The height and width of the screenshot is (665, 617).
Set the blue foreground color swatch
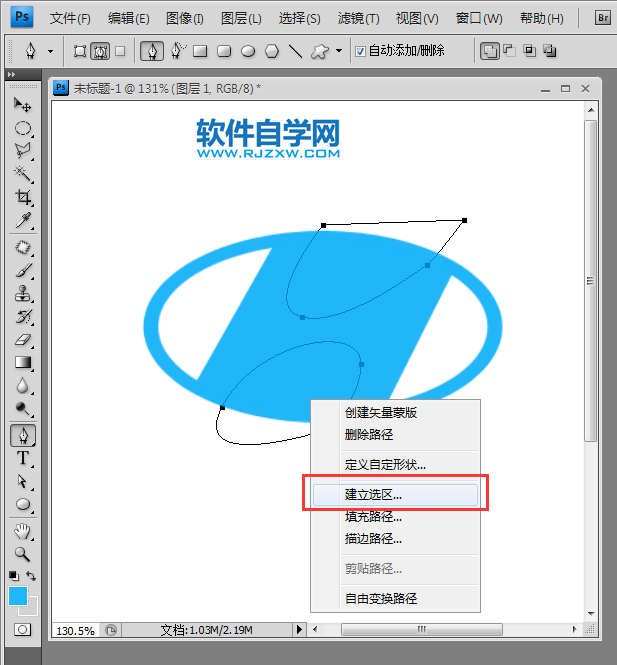[x=18, y=596]
